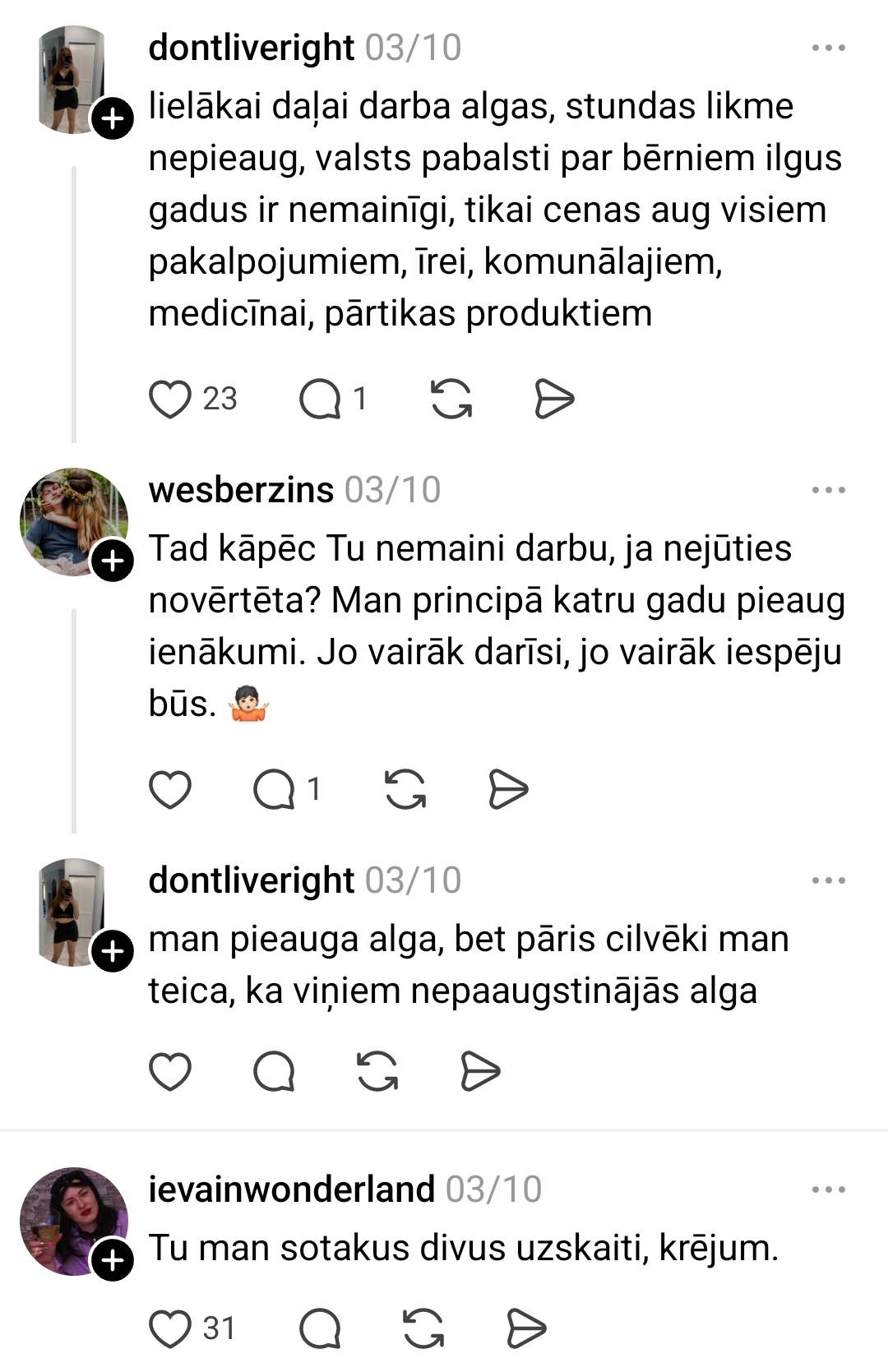
Task: Open three-dot menu on dontliveright's second post
Action: point(828,880)
